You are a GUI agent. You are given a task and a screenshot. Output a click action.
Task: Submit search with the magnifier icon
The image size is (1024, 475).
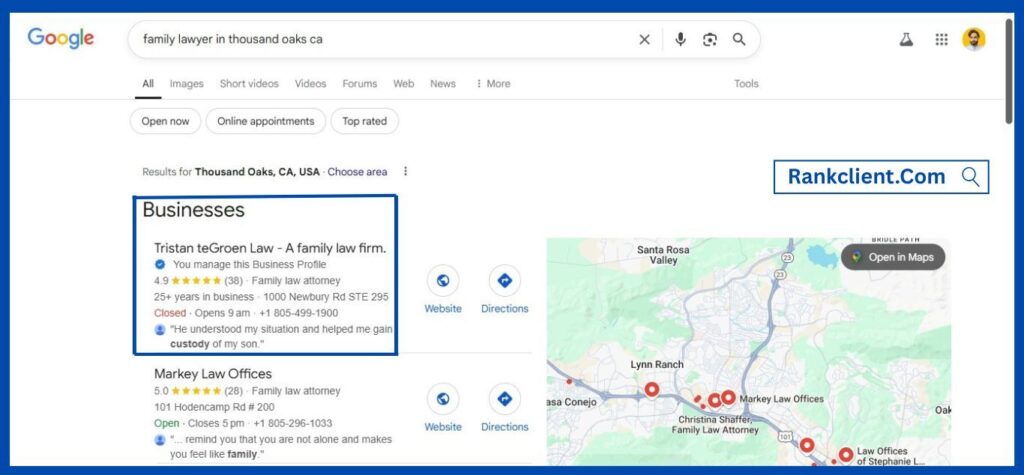tap(739, 39)
